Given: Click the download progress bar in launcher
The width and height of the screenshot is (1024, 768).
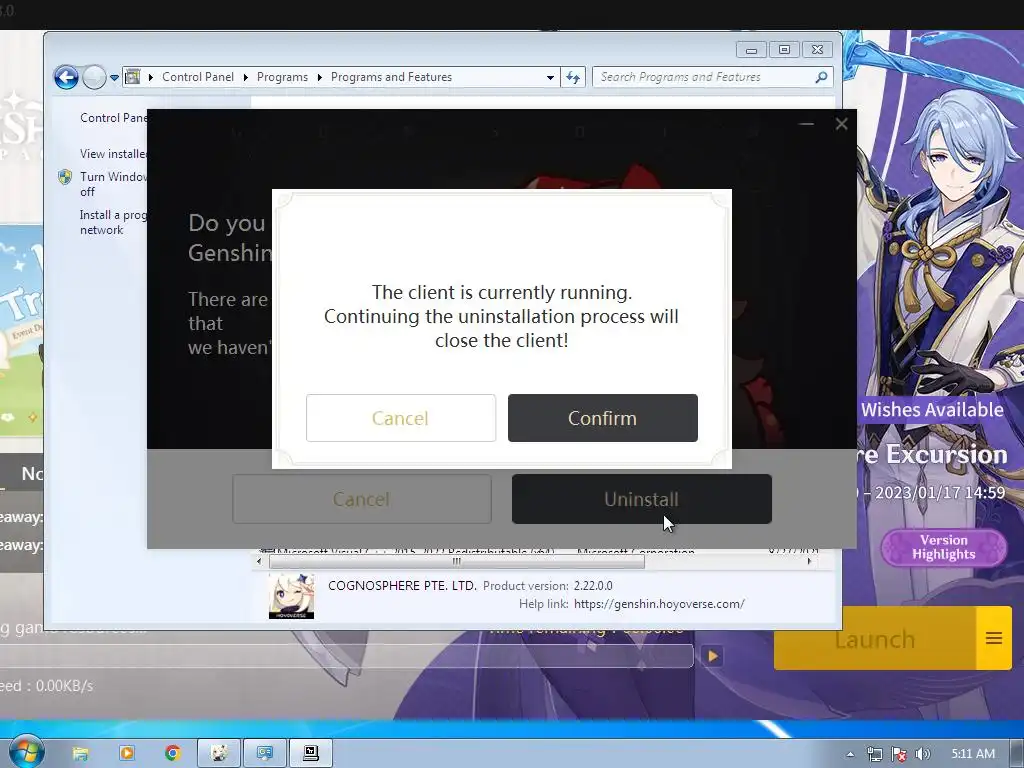Looking at the screenshot, I should 346,656.
